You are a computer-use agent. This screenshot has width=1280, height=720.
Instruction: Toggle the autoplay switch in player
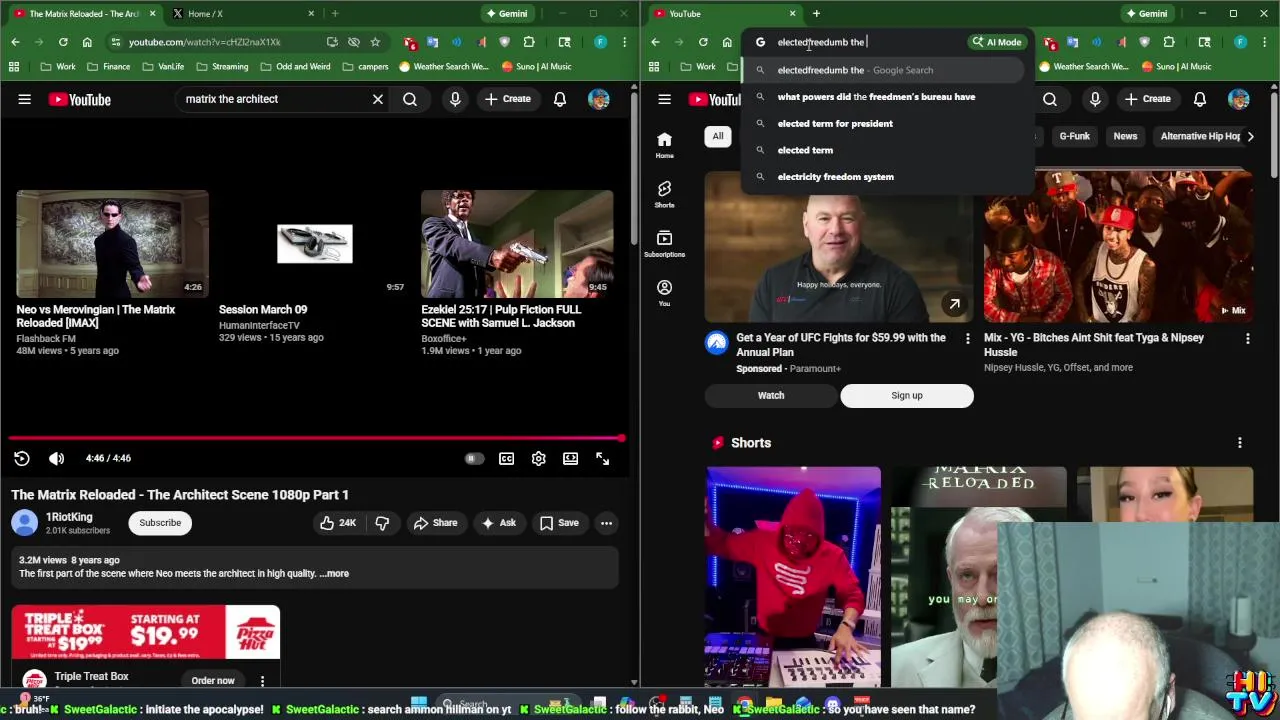(x=474, y=458)
